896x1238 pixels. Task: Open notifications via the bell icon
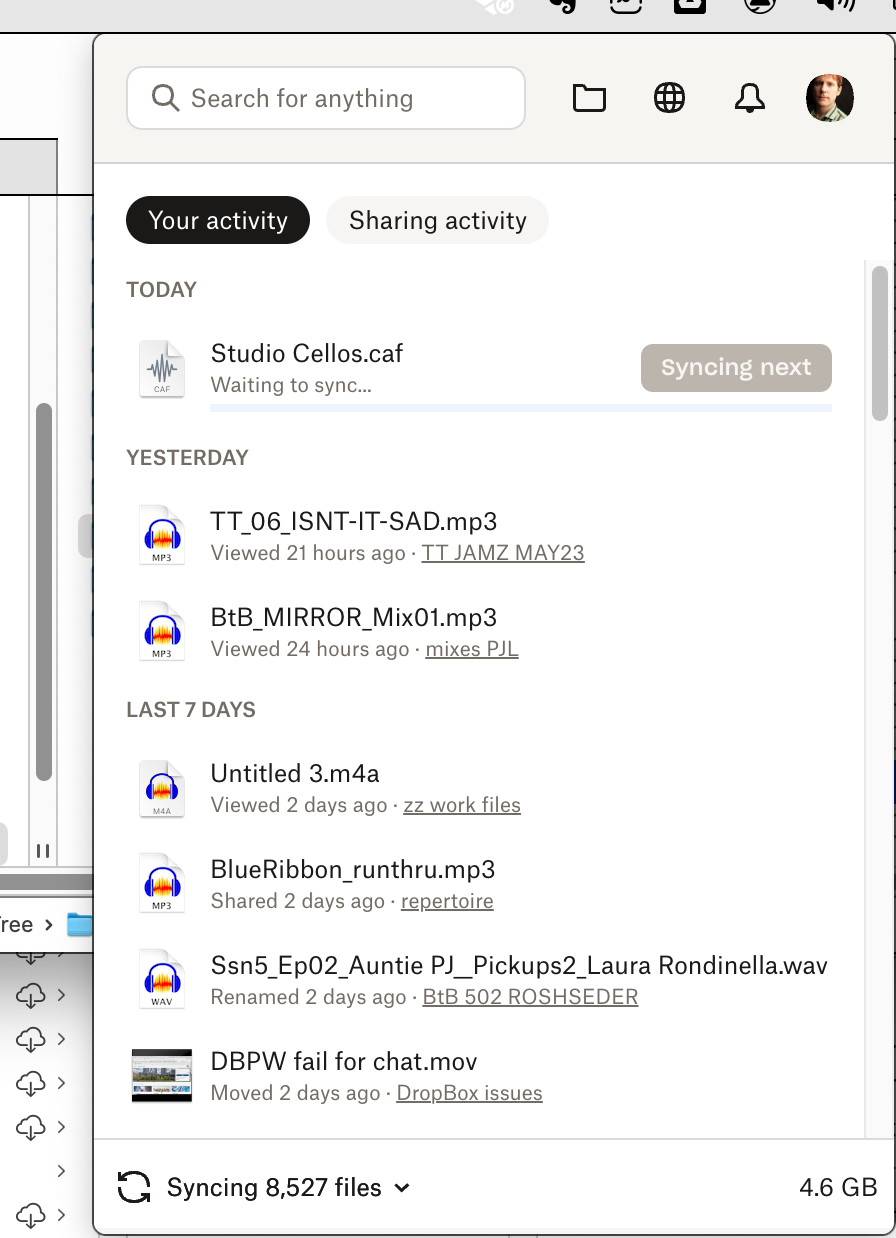(x=749, y=98)
